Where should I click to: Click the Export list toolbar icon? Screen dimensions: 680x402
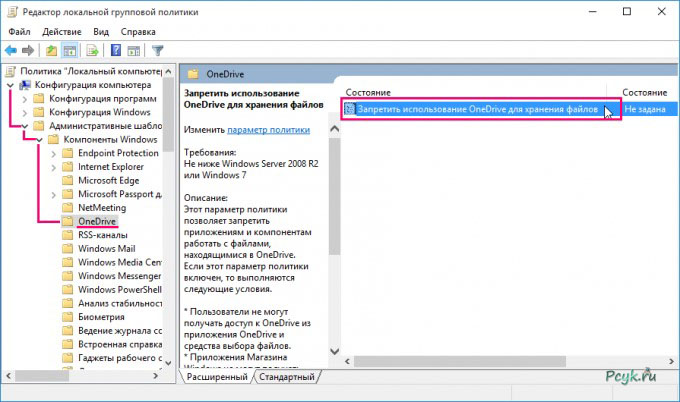[94, 49]
